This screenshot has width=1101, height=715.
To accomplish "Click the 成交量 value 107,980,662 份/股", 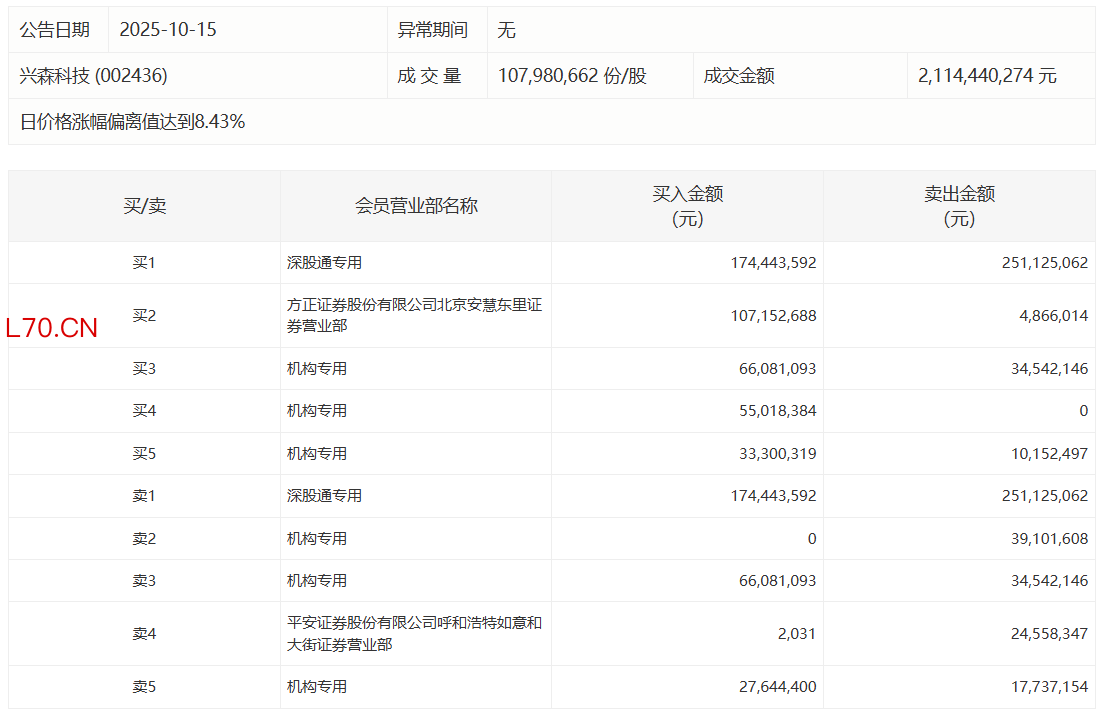I will click(572, 76).
